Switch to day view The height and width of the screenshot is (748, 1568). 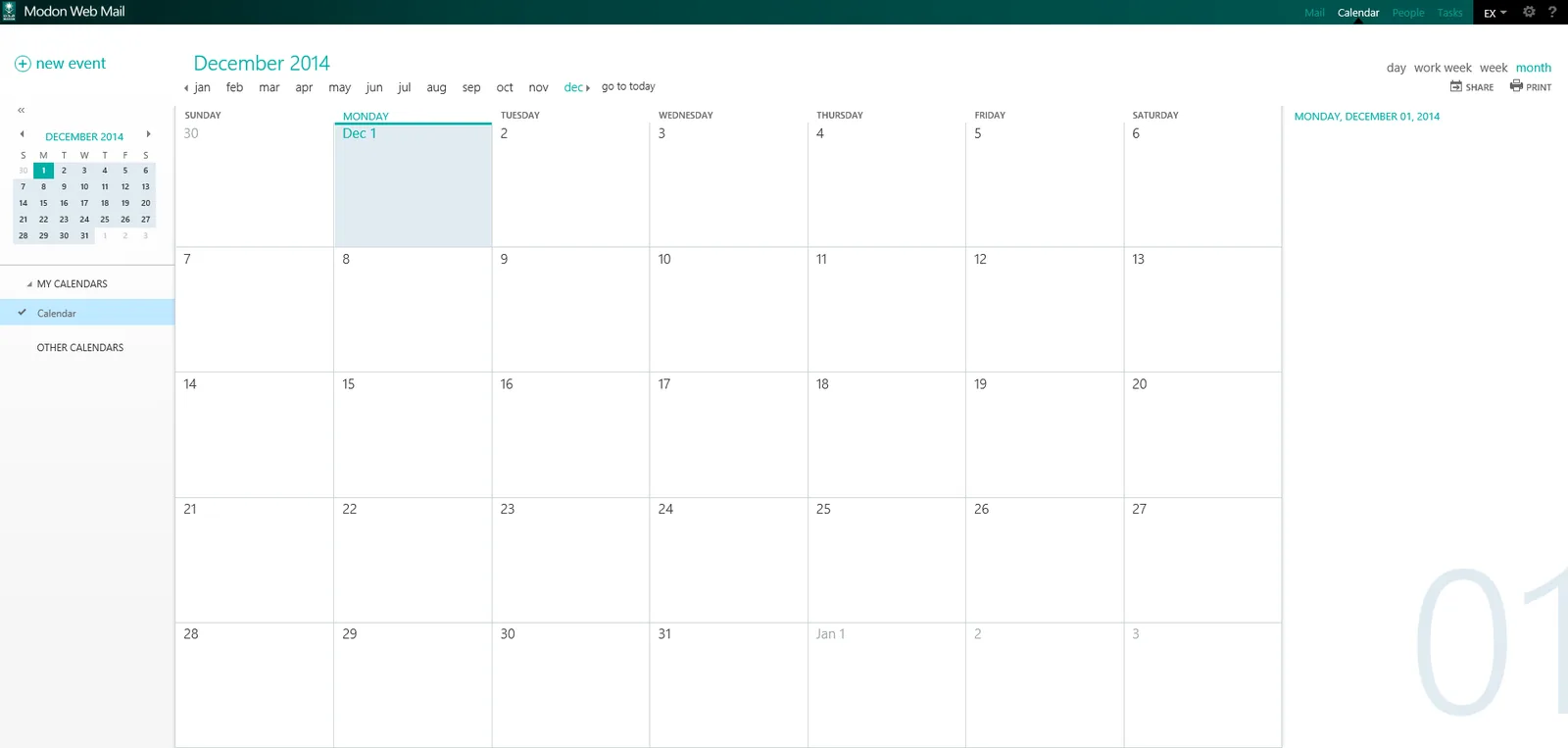pos(1396,68)
